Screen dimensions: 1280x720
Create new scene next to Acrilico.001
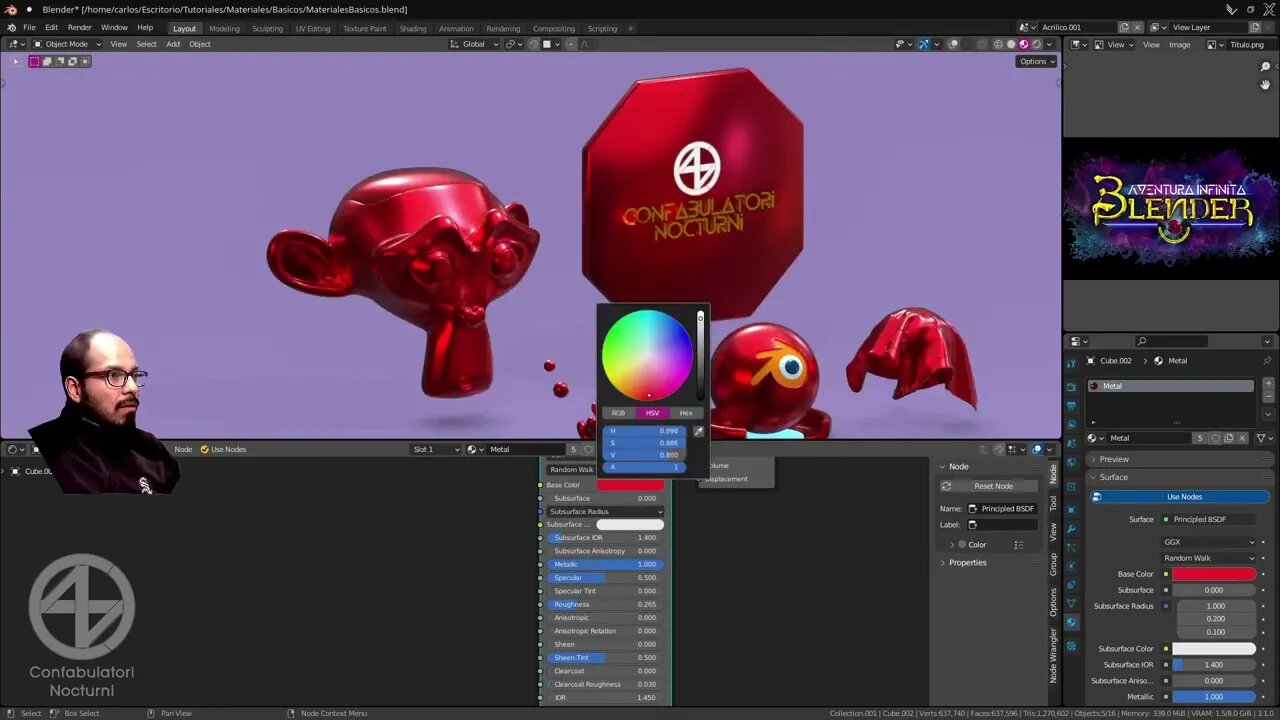point(1124,28)
